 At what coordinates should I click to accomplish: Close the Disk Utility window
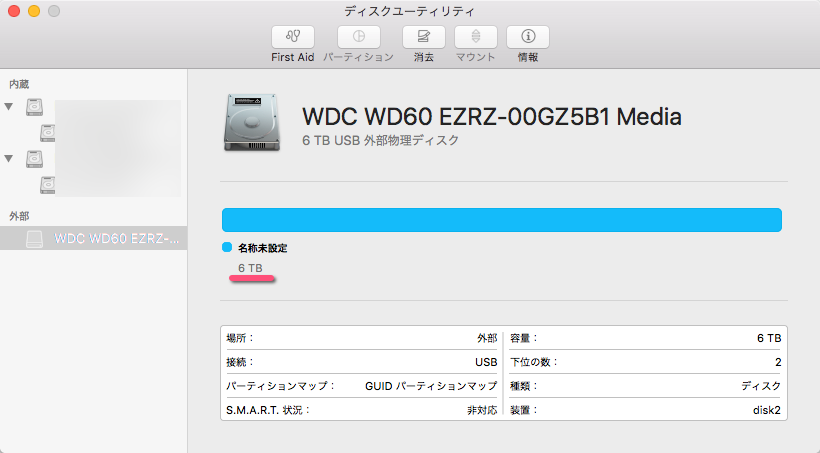14,11
